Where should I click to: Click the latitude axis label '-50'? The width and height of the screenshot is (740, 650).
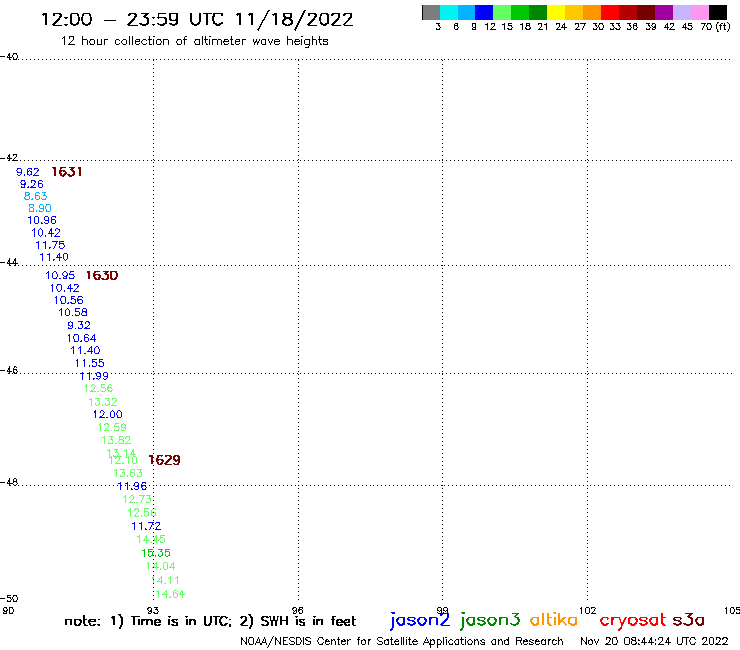tap(9, 599)
